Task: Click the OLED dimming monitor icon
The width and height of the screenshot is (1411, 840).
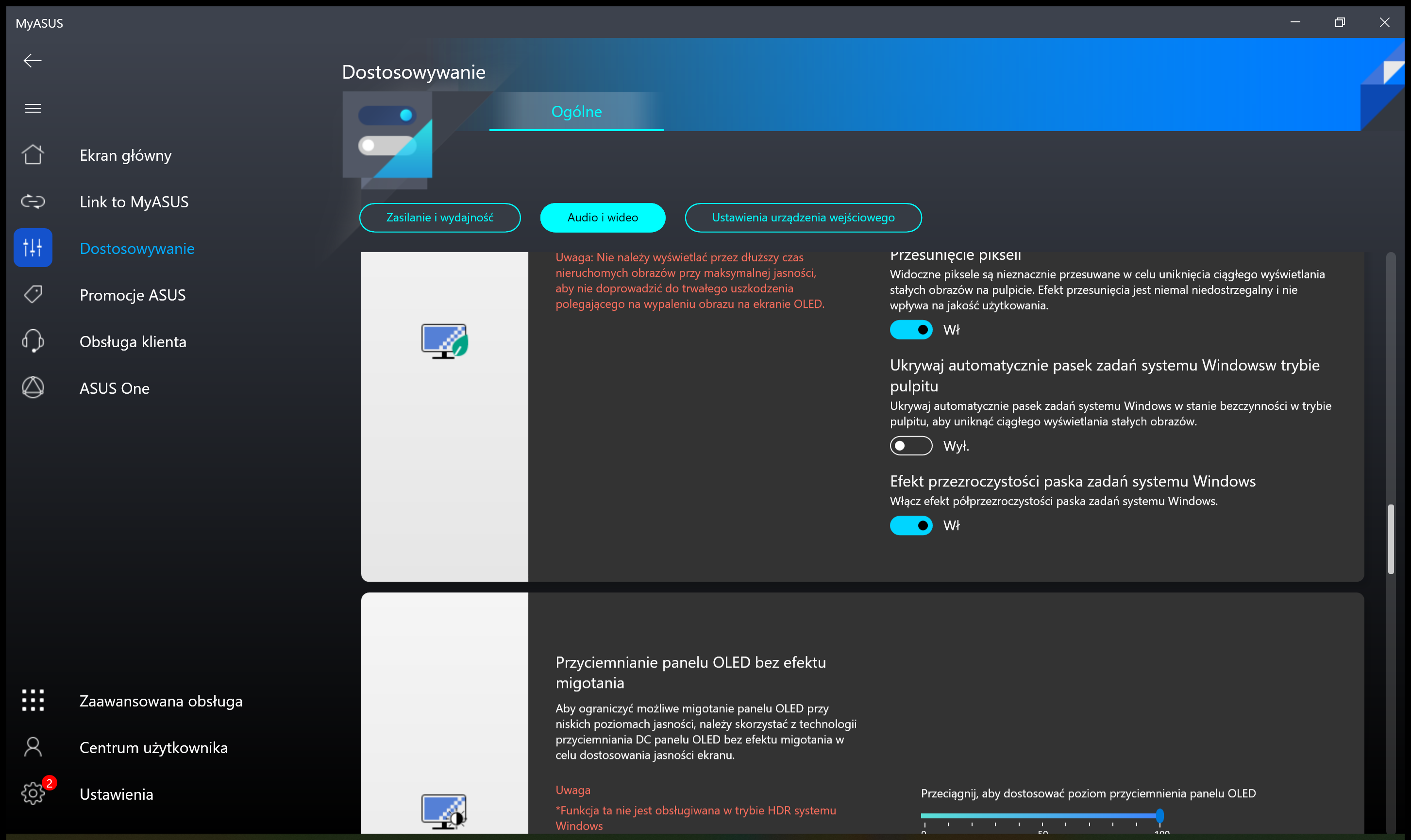Action: [x=444, y=811]
